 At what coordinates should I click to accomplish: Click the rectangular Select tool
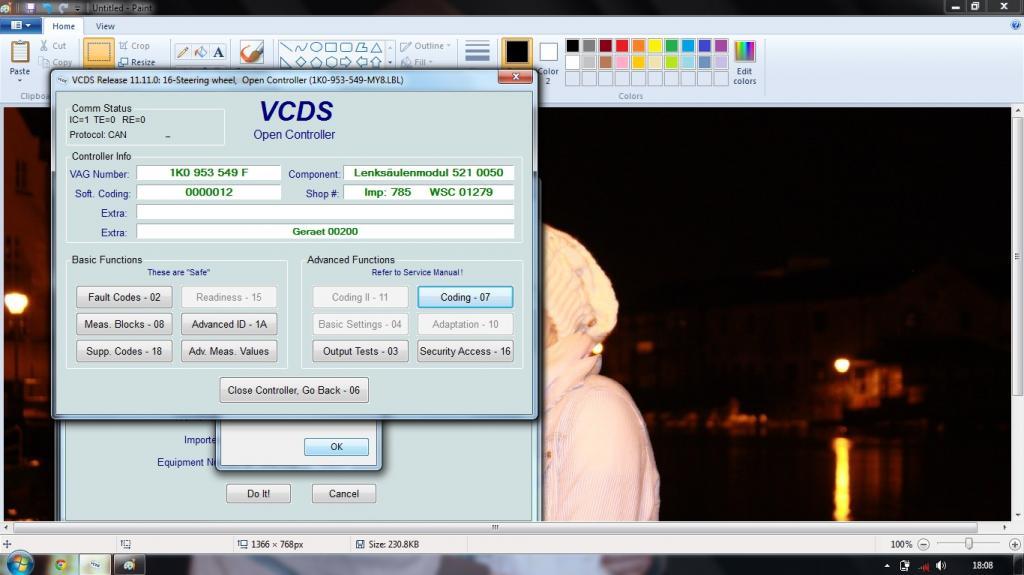tap(99, 53)
